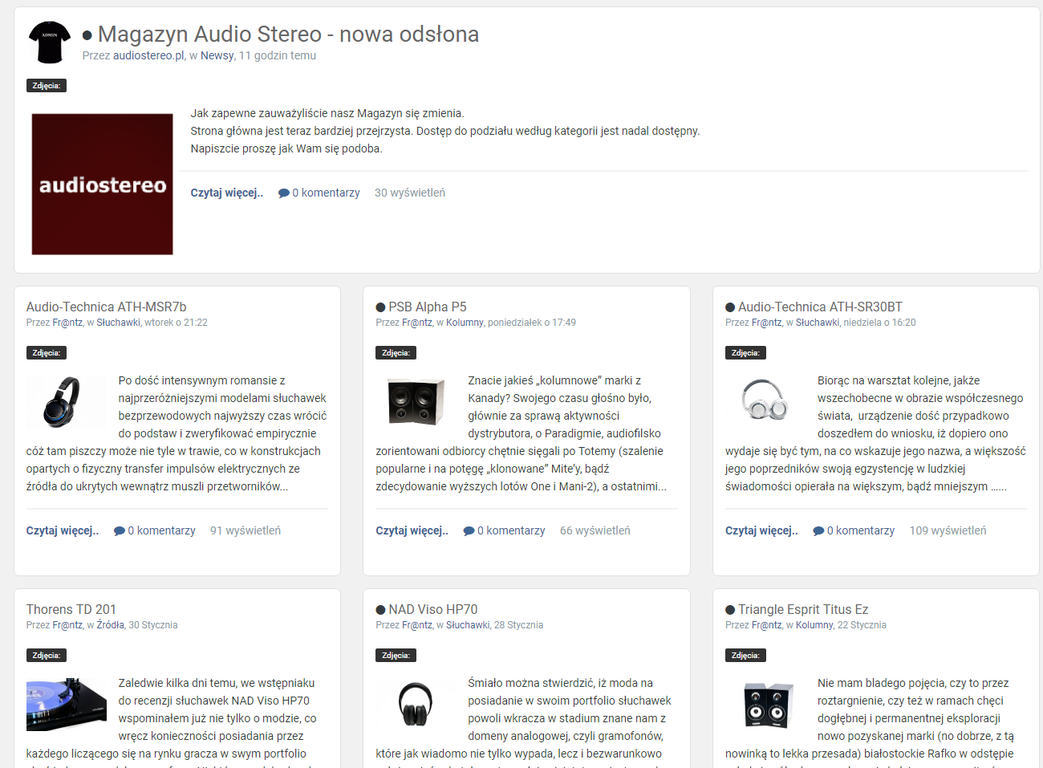Image resolution: width=1043 pixels, height=768 pixels.
Task: Click Czytaj więcej in ATH-SR30BT card
Action: tap(762, 531)
